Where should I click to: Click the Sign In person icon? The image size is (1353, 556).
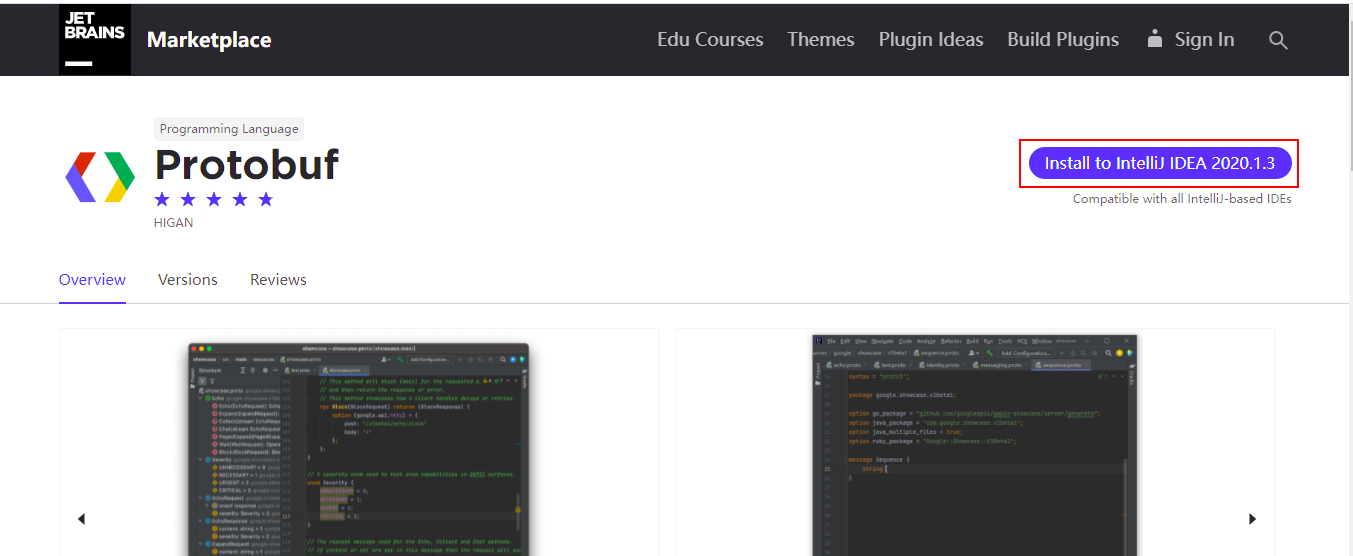point(1155,39)
